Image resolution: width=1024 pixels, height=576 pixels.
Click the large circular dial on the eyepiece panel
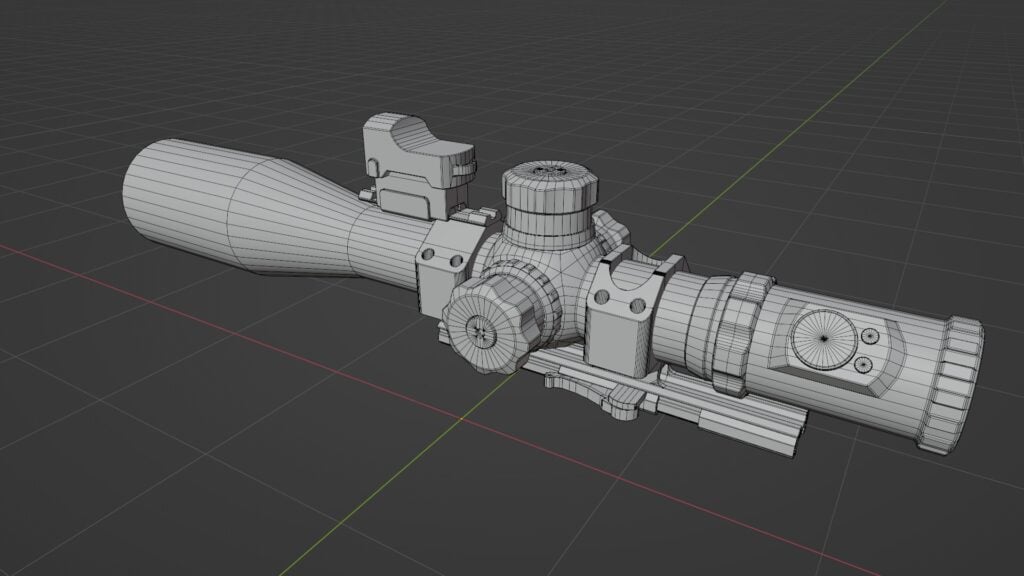click(x=824, y=339)
